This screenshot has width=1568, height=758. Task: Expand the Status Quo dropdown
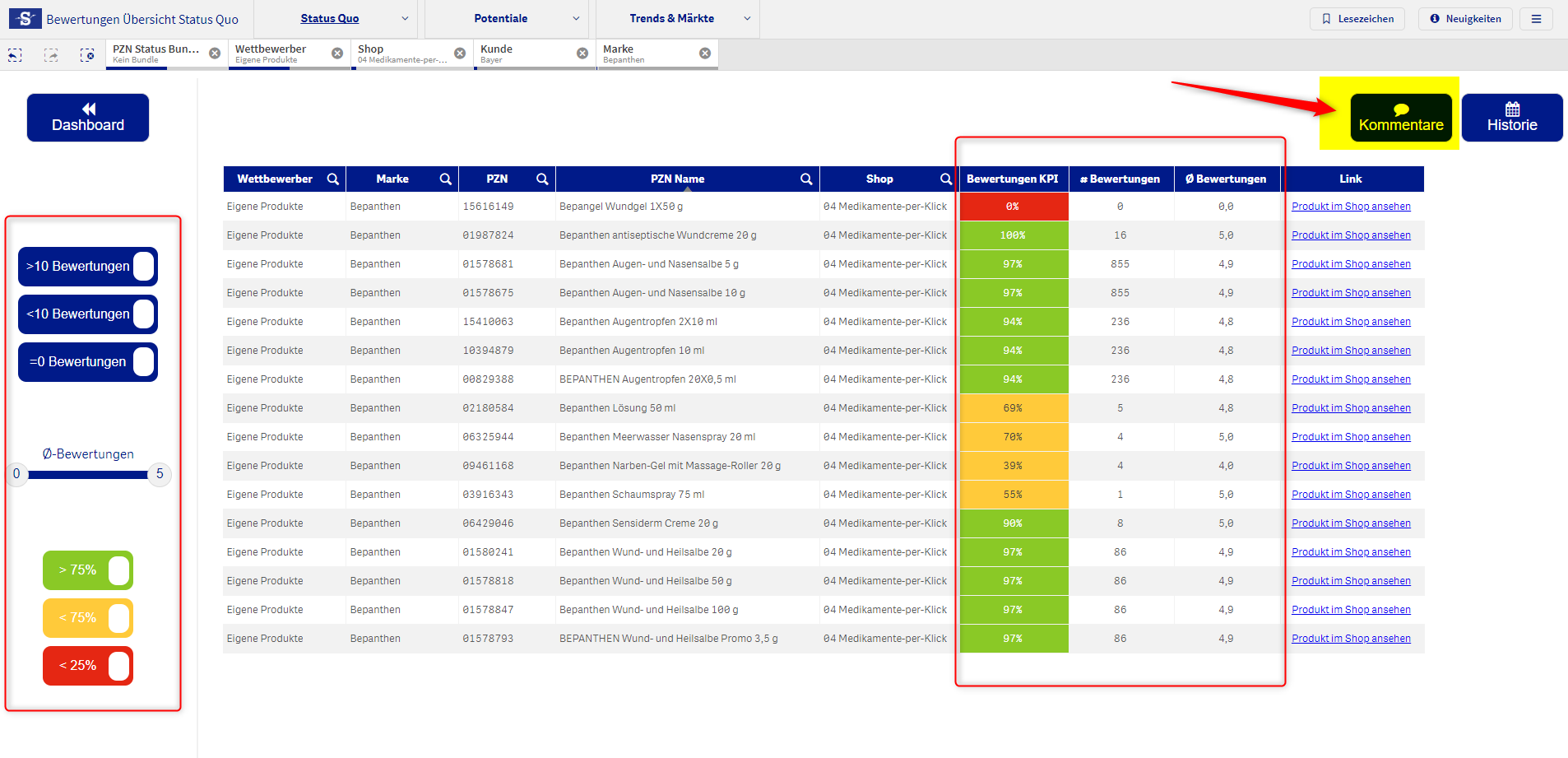(x=404, y=19)
